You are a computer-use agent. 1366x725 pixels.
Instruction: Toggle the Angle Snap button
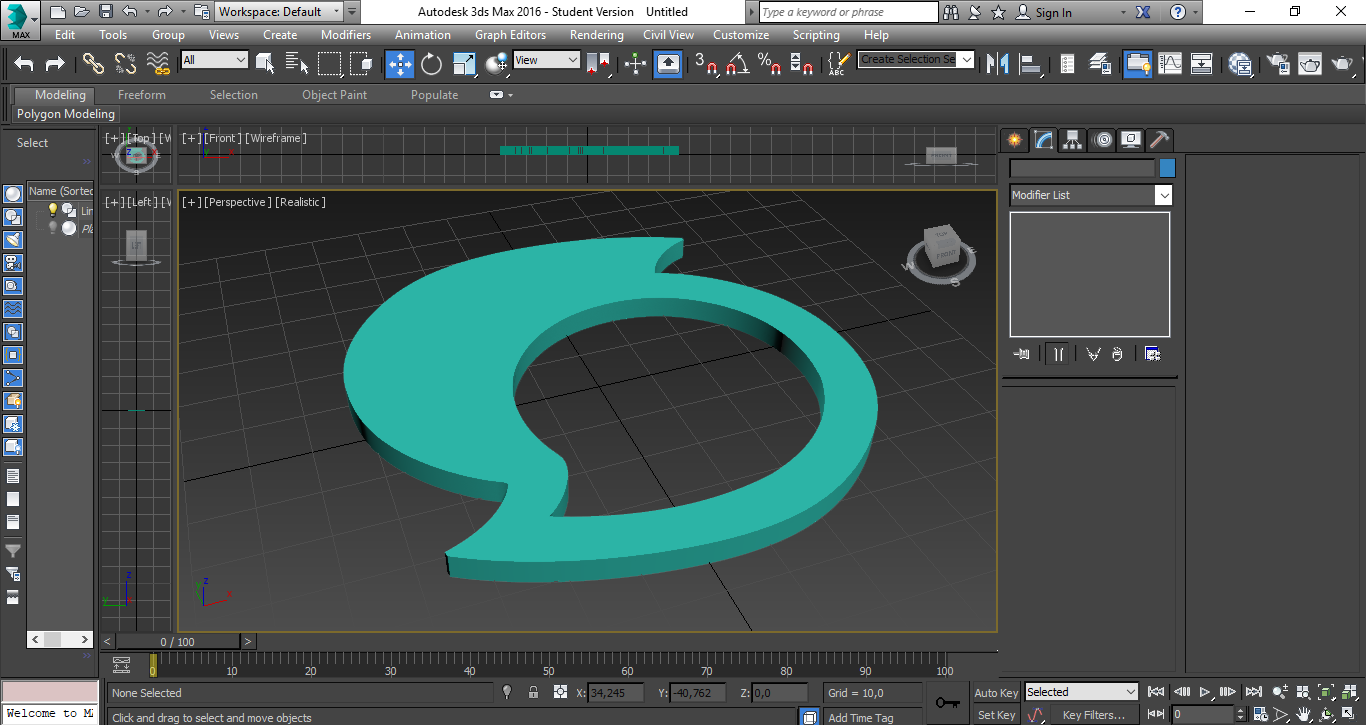click(738, 64)
